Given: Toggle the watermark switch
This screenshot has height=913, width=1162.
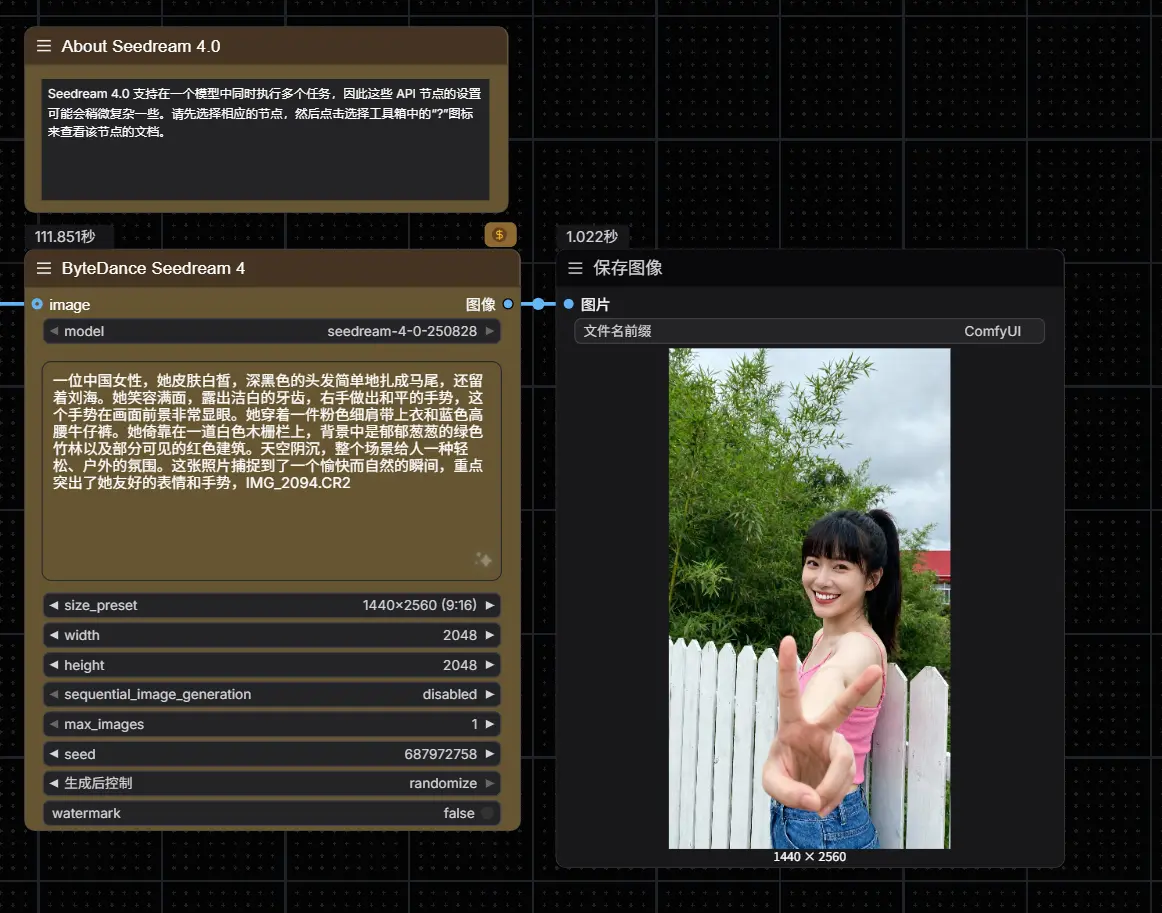Looking at the screenshot, I should (487, 813).
